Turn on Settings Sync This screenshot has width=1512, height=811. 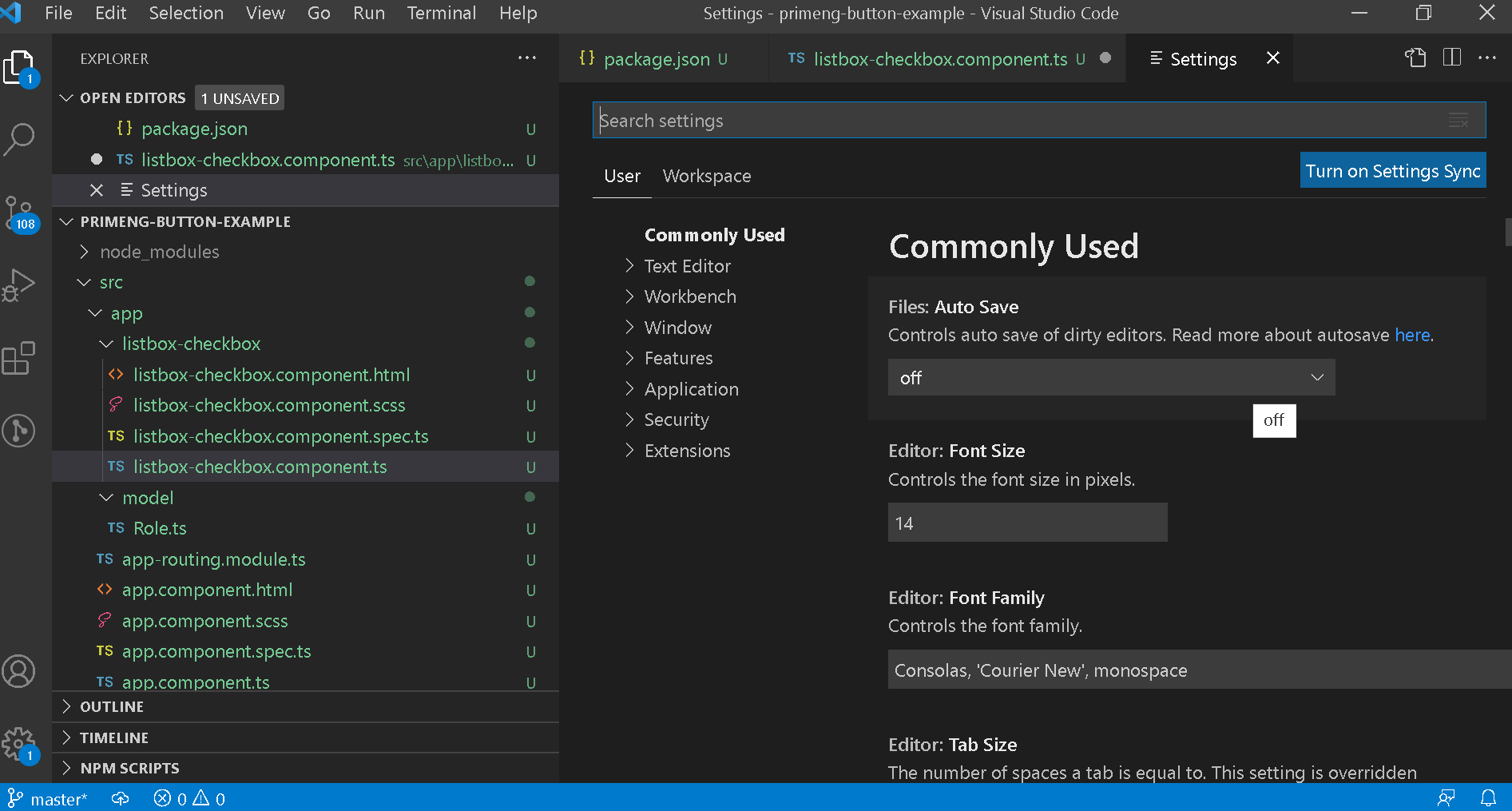coord(1393,170)
